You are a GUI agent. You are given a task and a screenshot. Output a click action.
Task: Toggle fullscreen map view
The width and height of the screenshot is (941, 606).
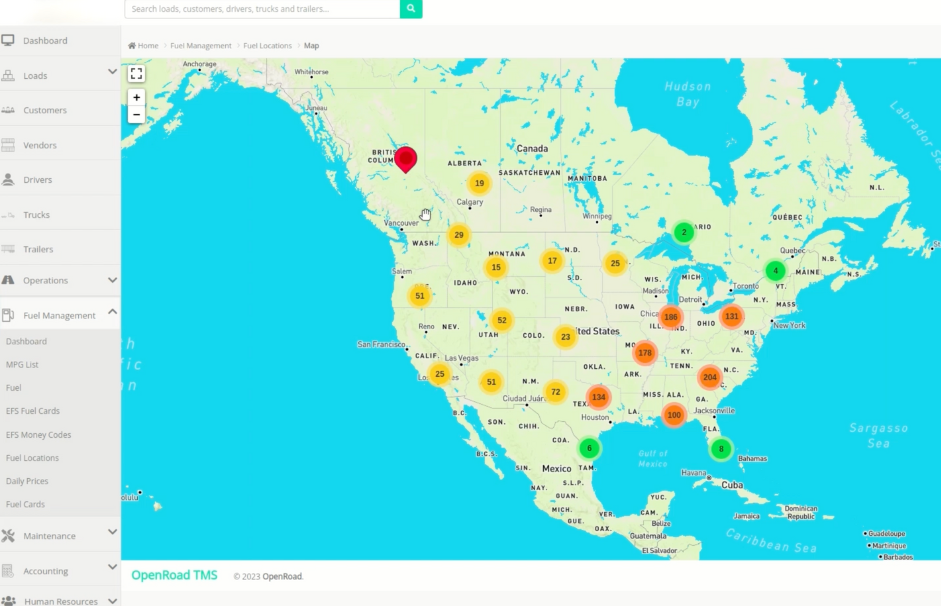[136, 74]
